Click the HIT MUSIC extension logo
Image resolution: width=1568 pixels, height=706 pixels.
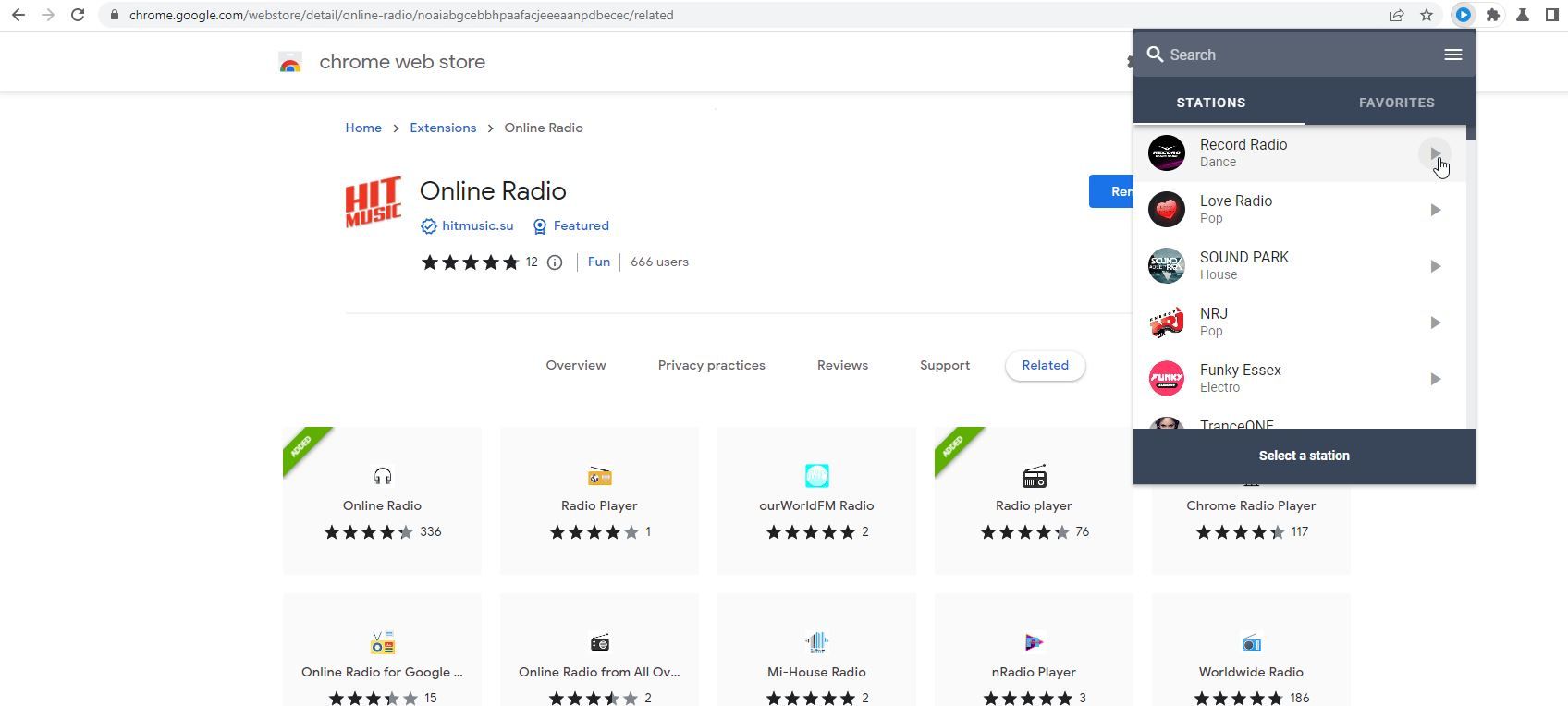[x=373, y=201]
